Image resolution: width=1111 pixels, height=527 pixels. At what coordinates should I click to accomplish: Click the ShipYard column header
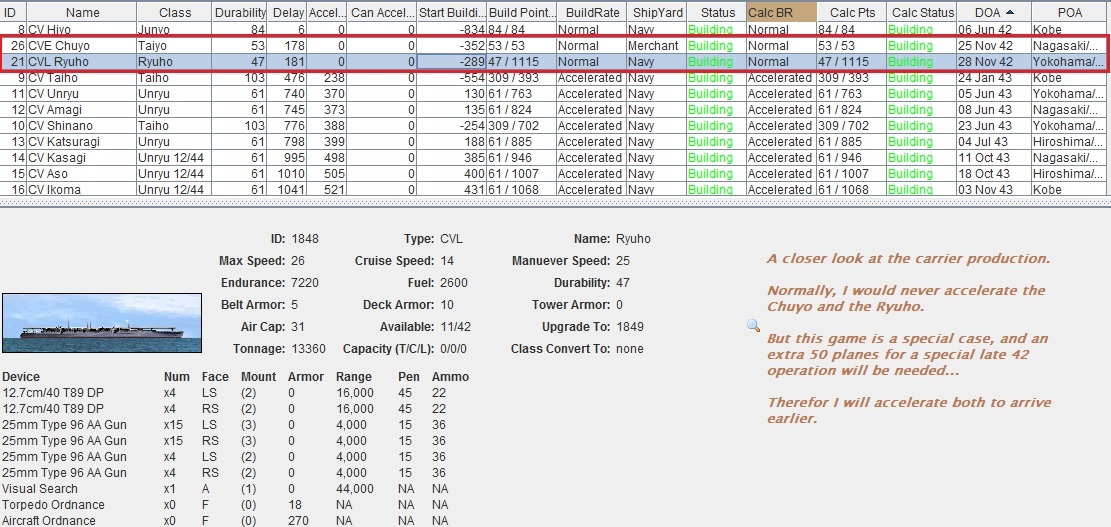coord(658,13)
